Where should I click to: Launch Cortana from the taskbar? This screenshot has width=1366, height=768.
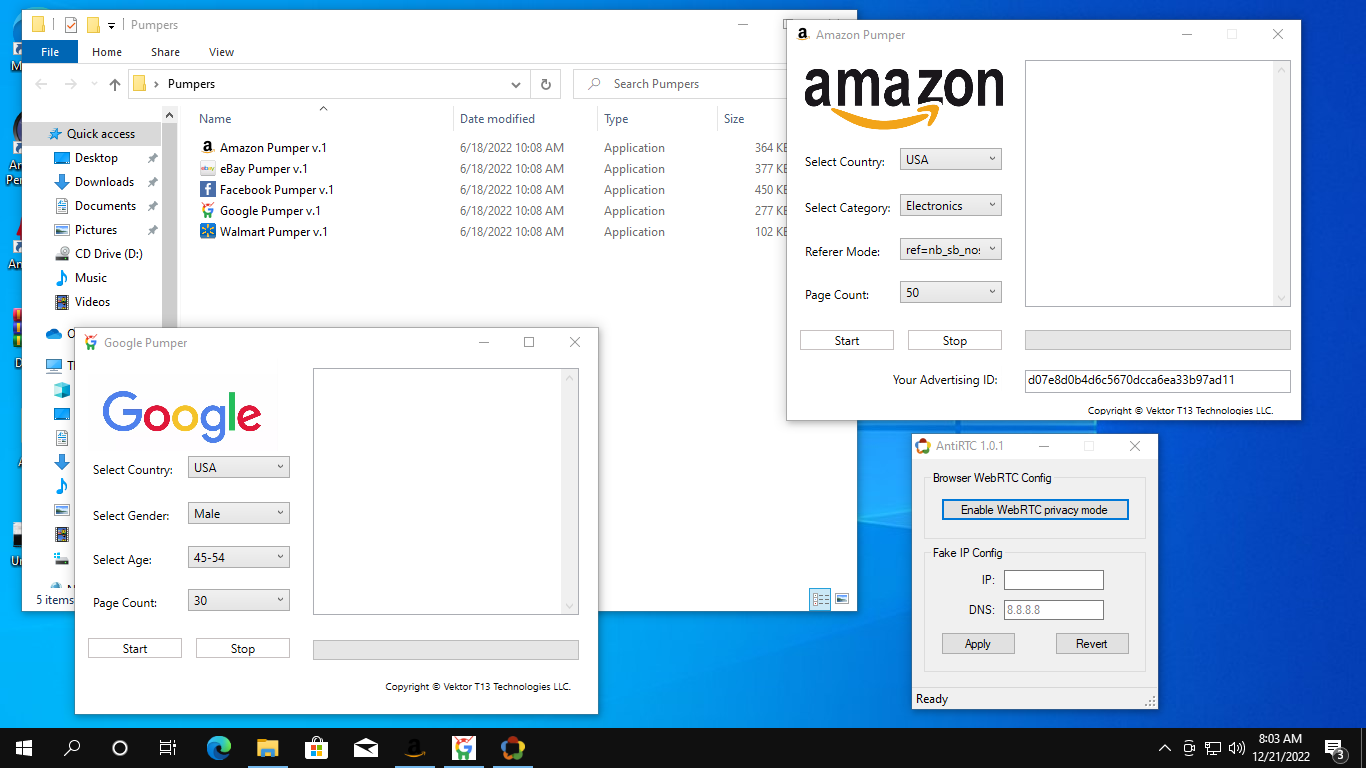pos(120,748)
